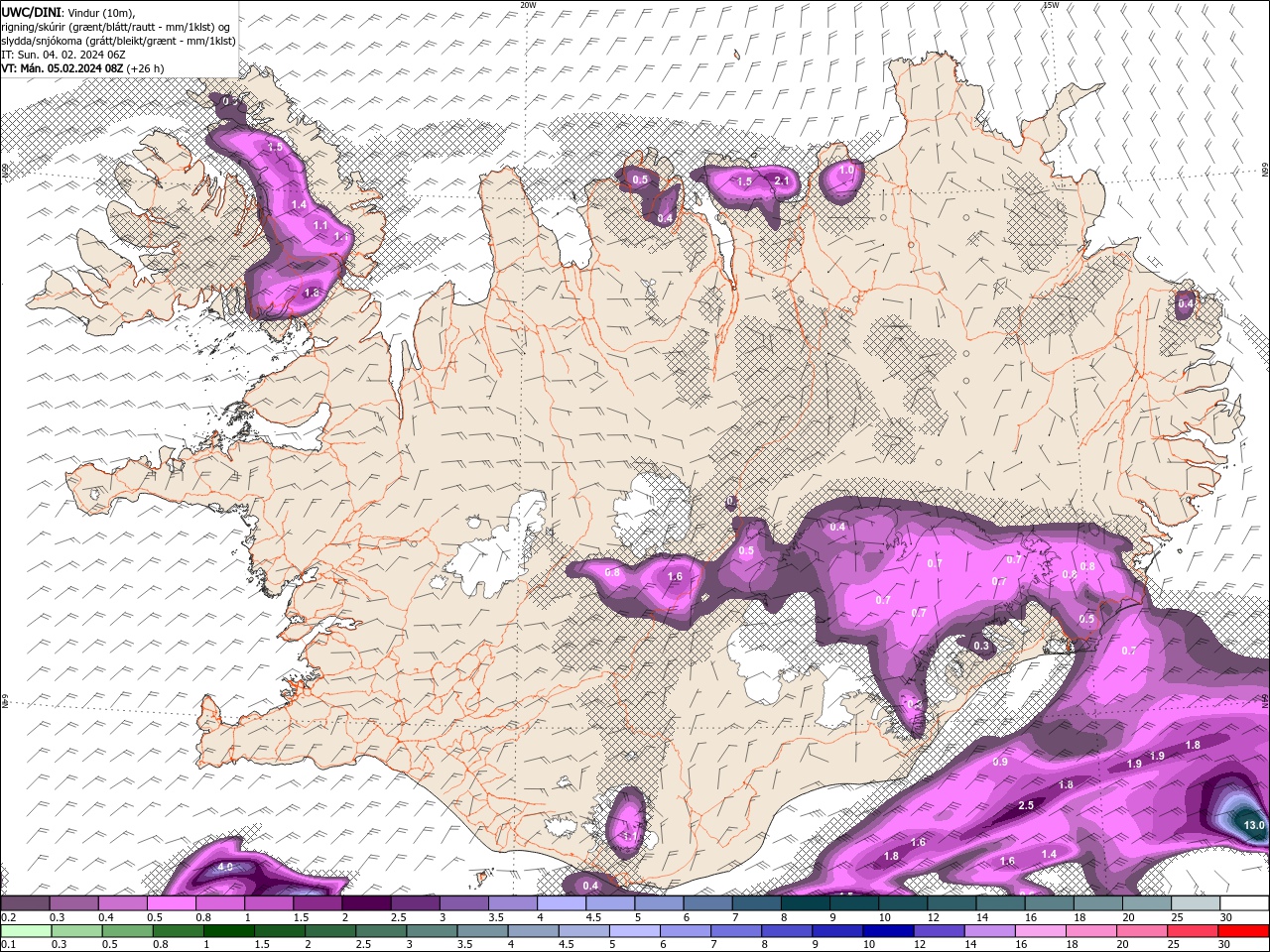The height and width of the screenshot is (952, 1270).
Task: Click the '1.0' precipitation value on the map
Action: pos(846,171)
